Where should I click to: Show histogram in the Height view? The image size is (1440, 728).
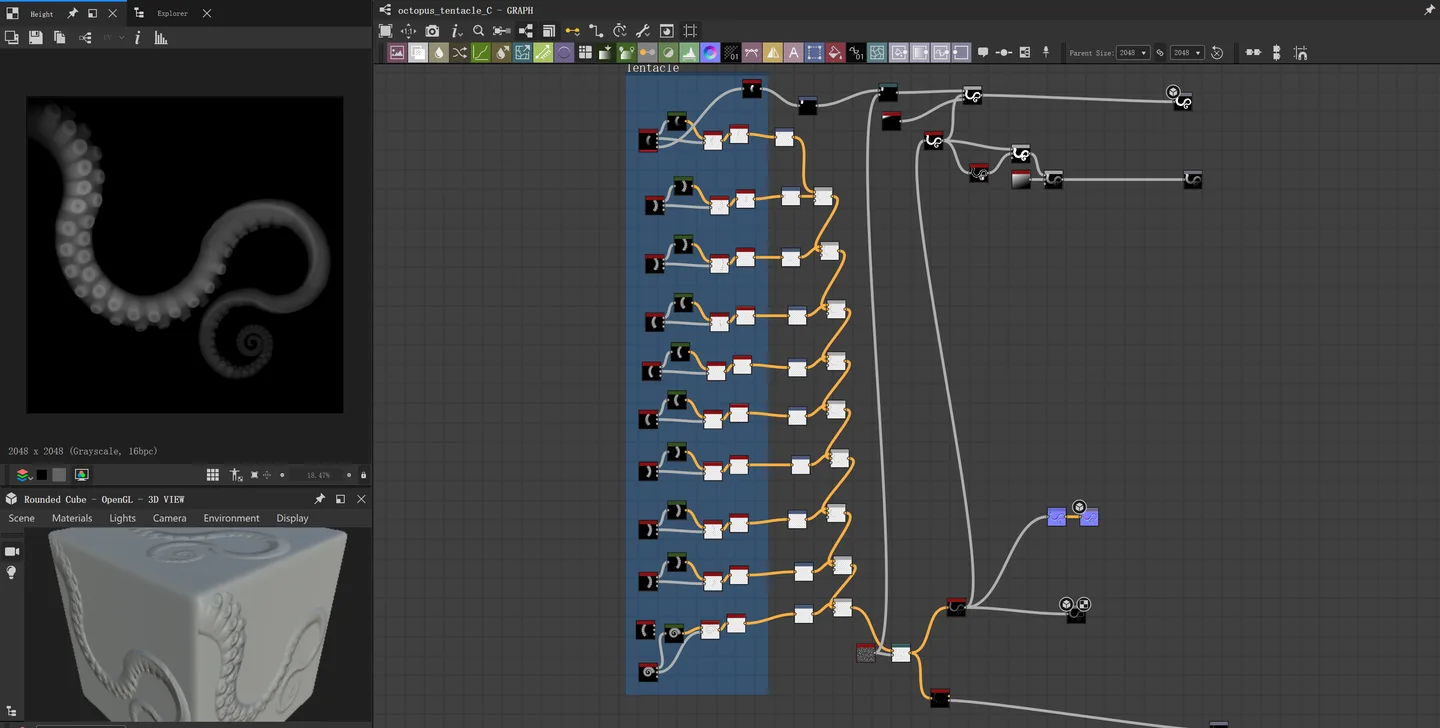(161, 38)
